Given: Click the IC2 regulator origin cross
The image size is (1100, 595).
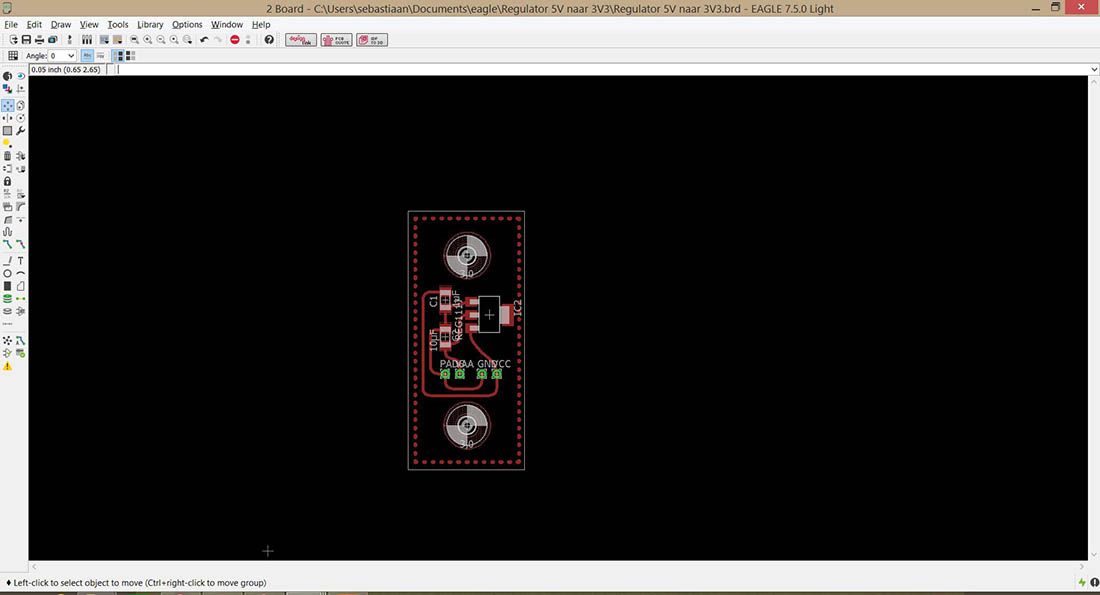Looking at the screenshot, I should tap(489, 314).
